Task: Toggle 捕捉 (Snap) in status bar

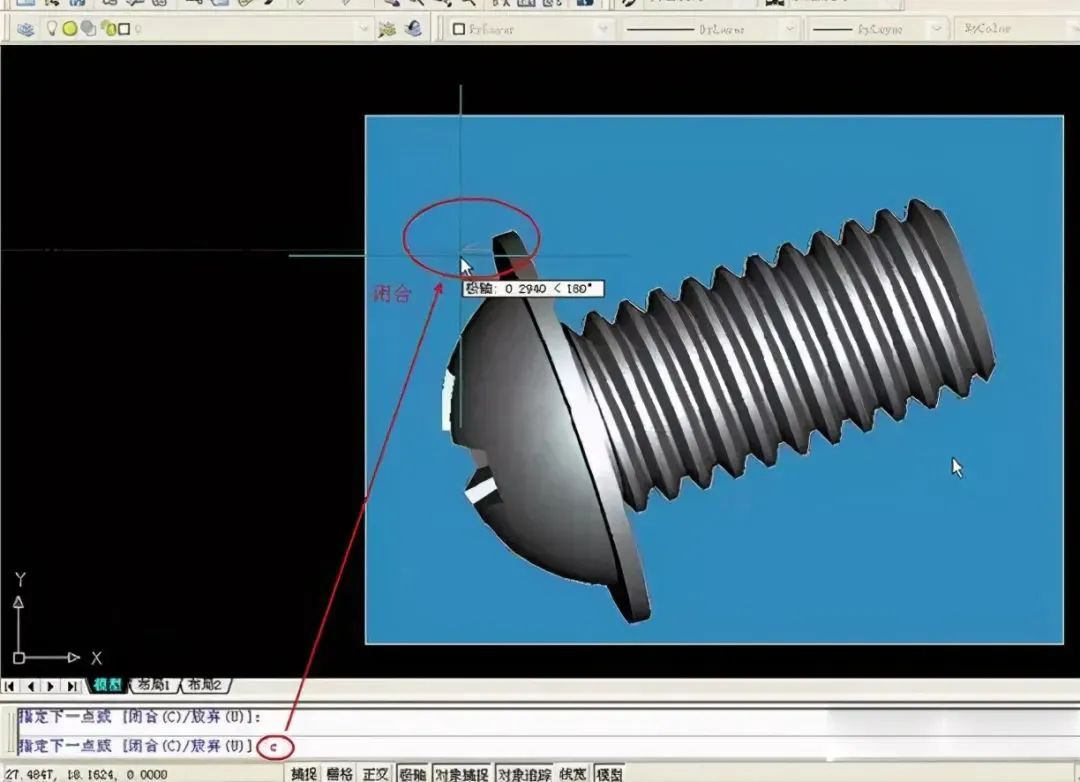Action: (x=303, y=774)
